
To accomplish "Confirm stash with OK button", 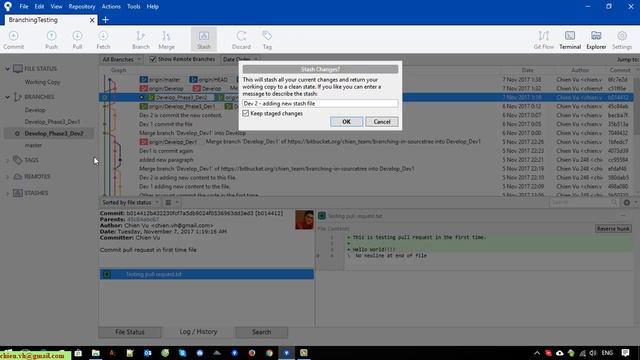I will click(346, 122).
